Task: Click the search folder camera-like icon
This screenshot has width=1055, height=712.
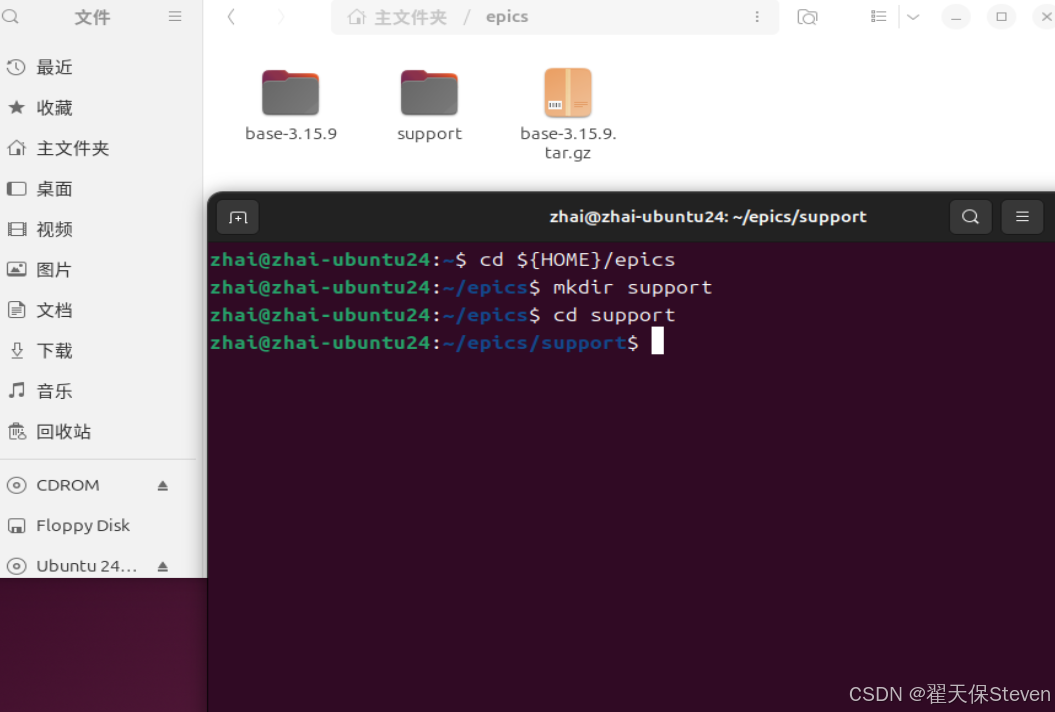Action: point(807,17)
